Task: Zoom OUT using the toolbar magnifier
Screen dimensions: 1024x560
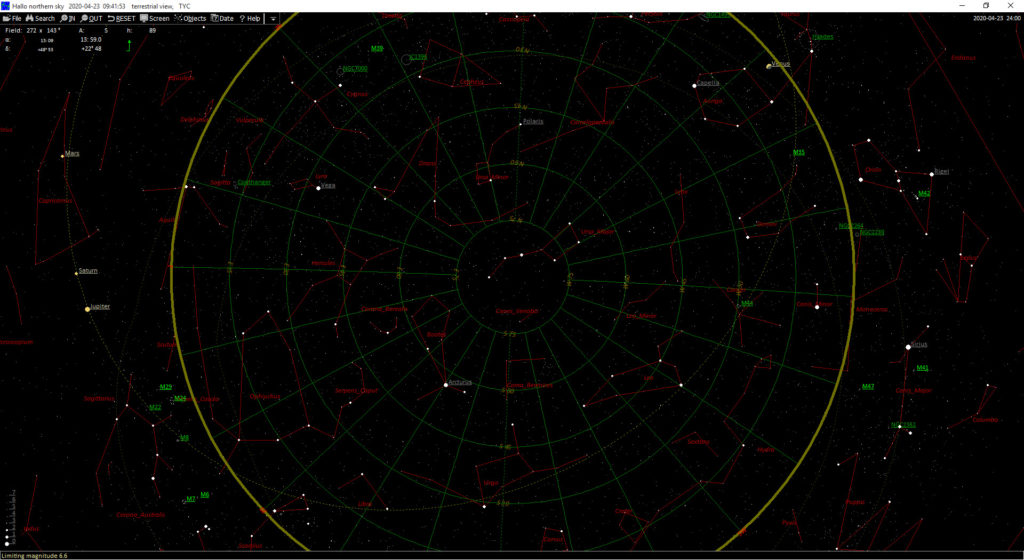Action: coord(92,18)
